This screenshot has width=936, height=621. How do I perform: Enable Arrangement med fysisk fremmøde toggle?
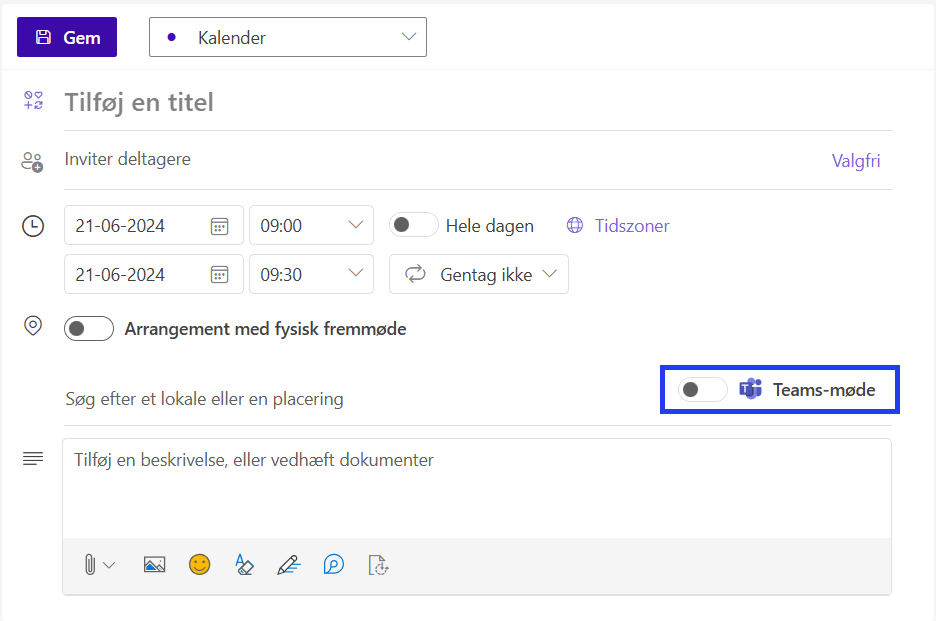pos(89,328)
